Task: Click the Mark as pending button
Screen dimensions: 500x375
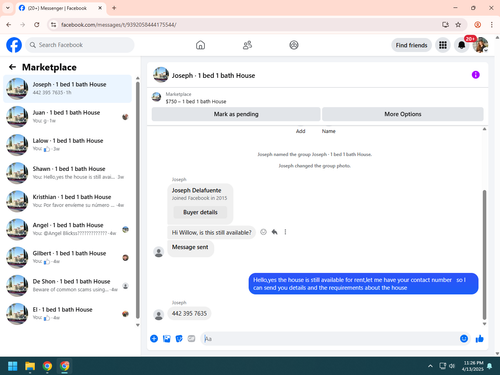Action: point(236,114)
